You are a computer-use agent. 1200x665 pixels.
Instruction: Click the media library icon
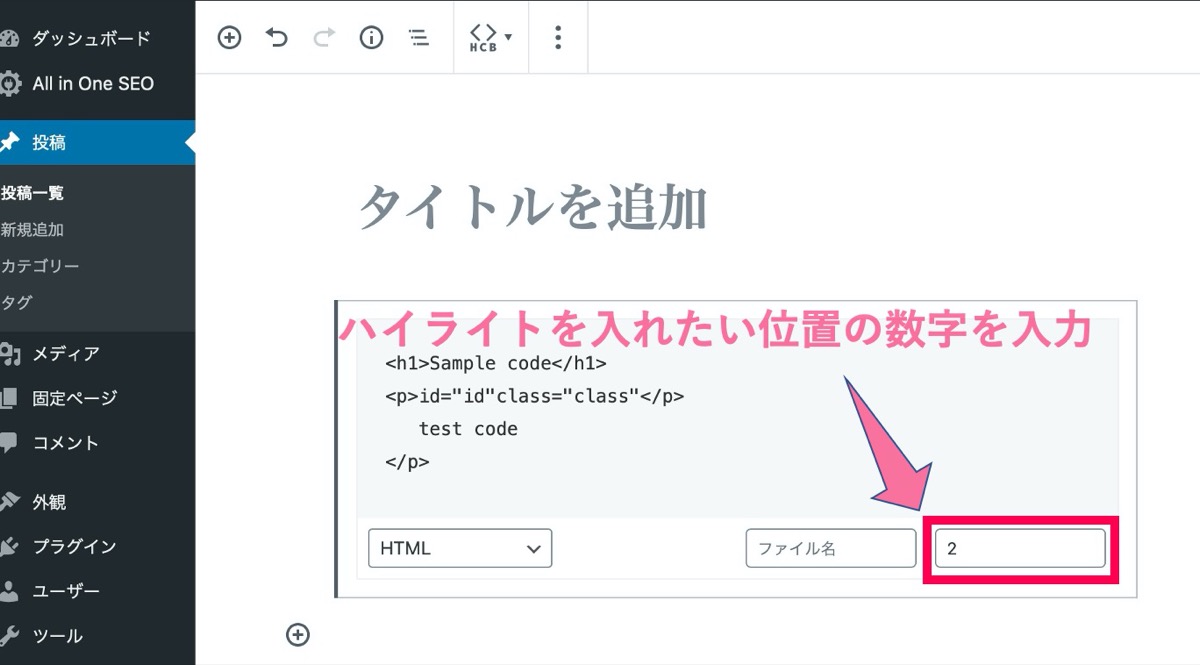pos(10,354)
